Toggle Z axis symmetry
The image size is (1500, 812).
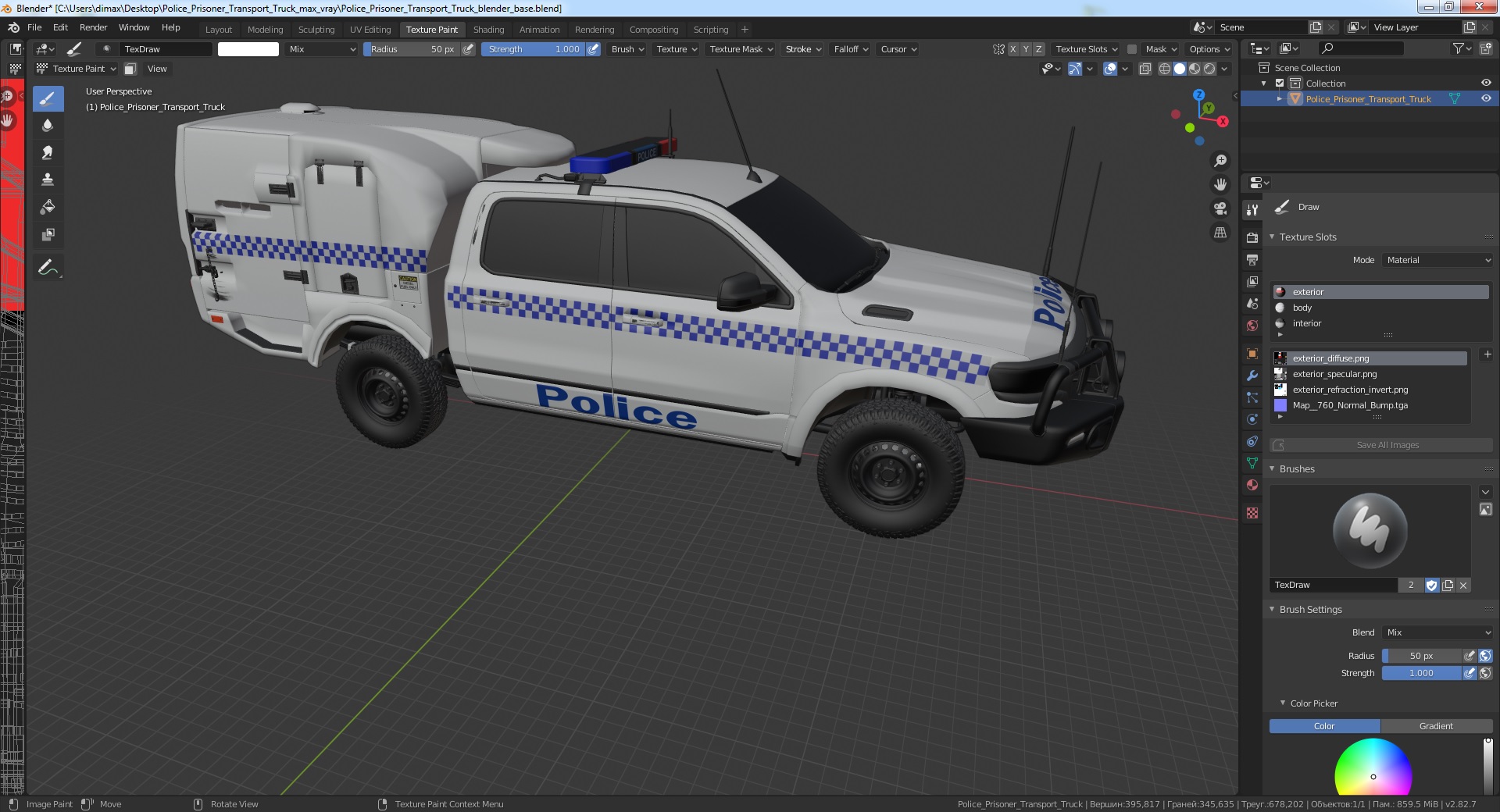1038,49
